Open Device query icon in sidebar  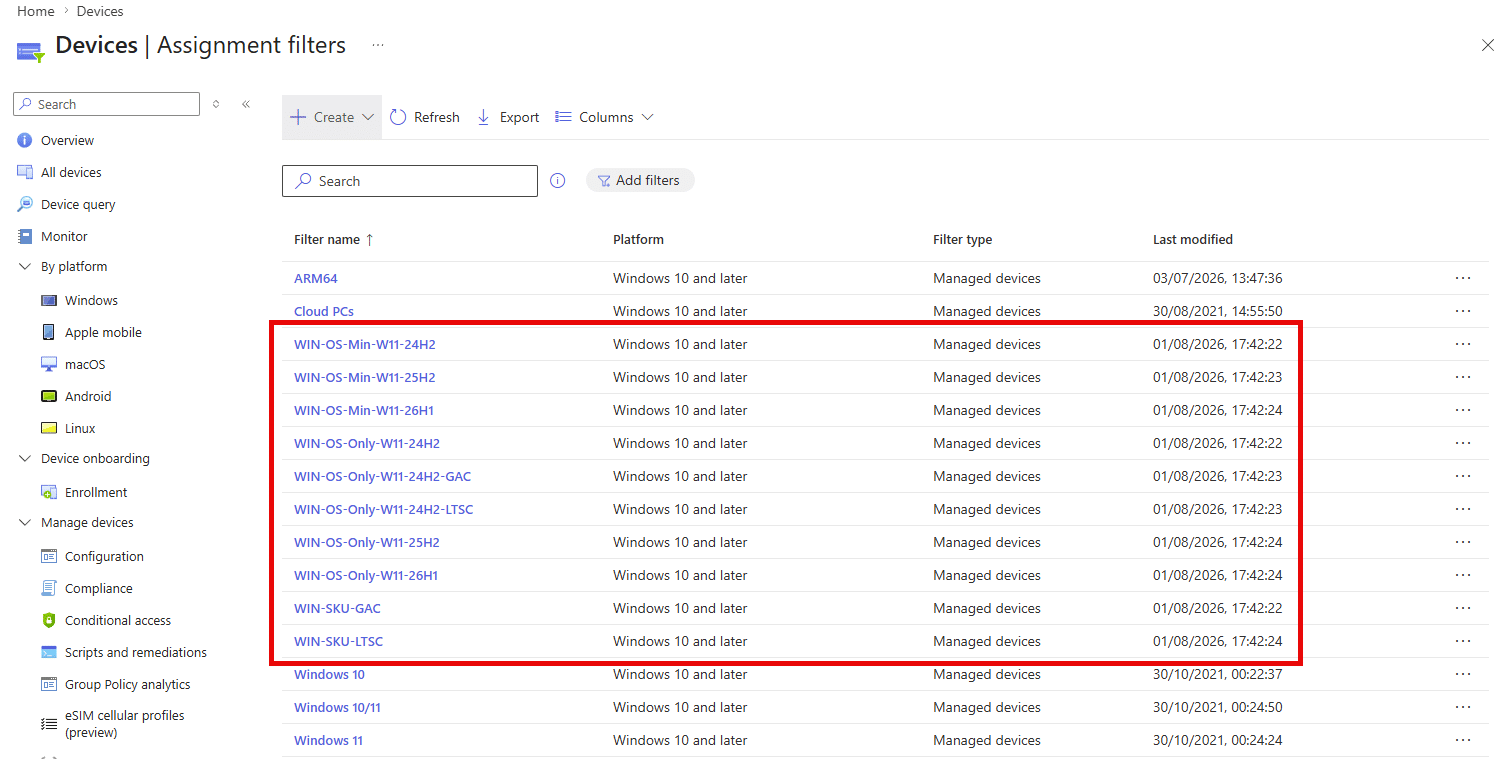tap(25, 204)
